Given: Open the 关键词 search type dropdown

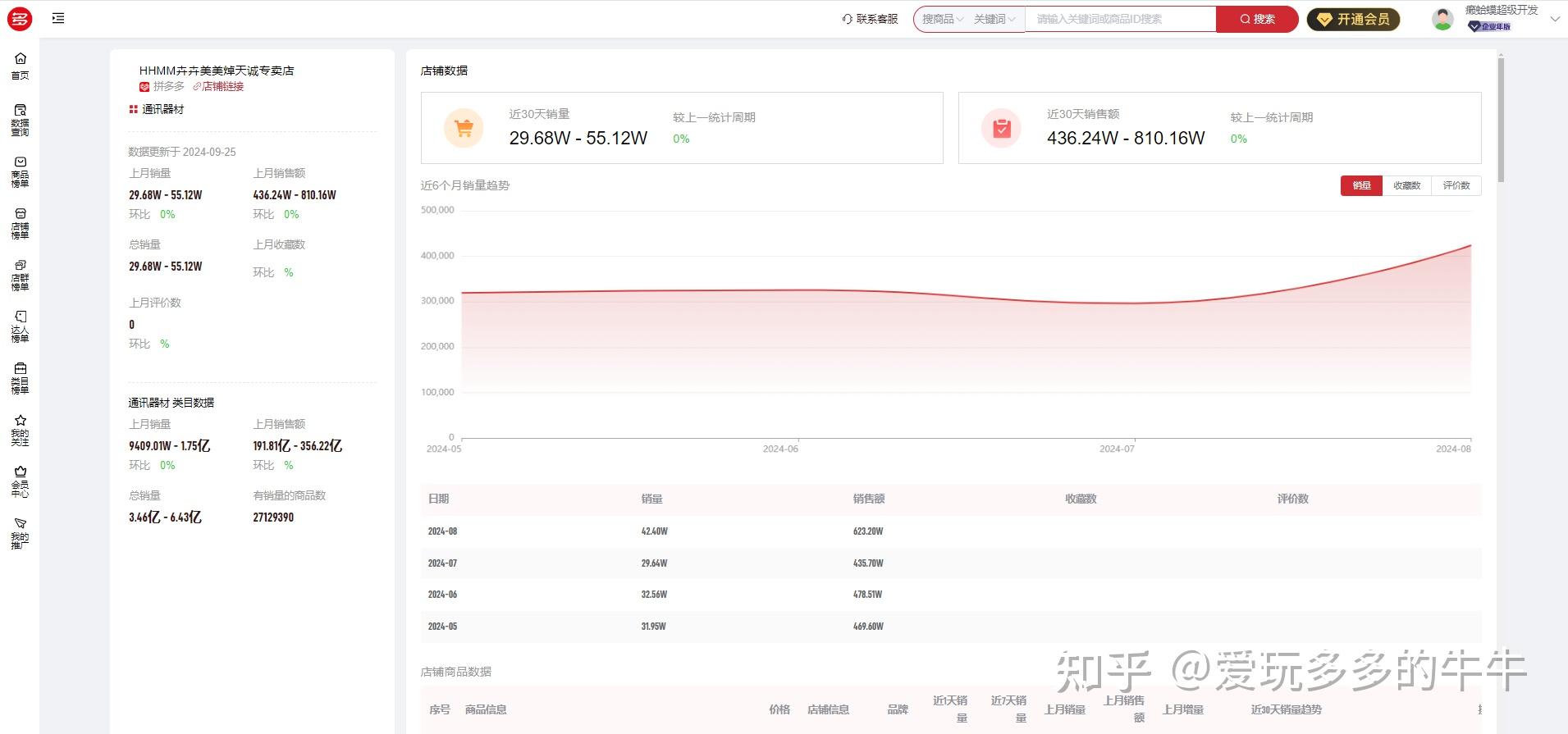Looking at the screenshot, I should click(x=994, y=19).
